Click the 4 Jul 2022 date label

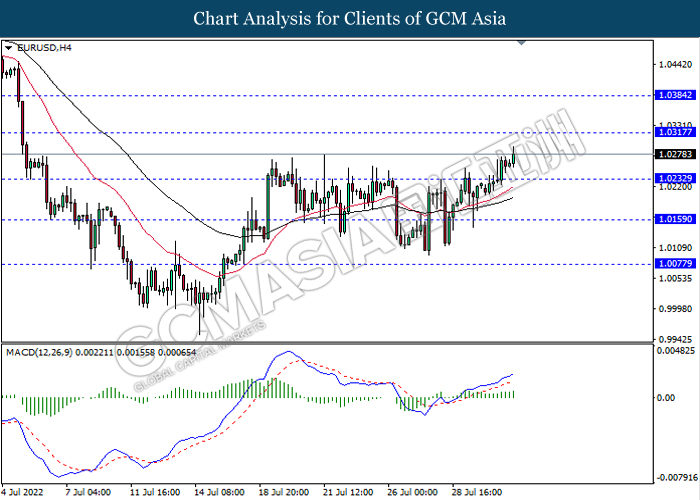pos(22,492)
